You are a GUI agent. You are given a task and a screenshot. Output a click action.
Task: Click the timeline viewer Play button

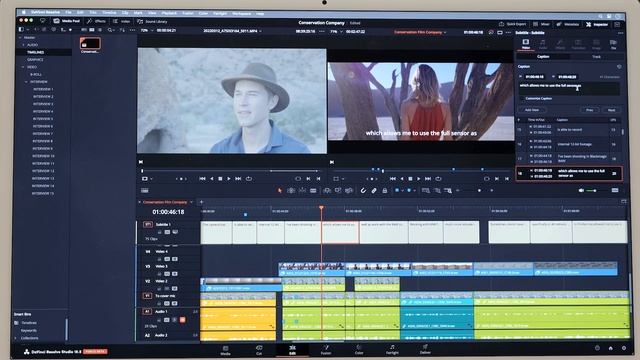[419, 179]
